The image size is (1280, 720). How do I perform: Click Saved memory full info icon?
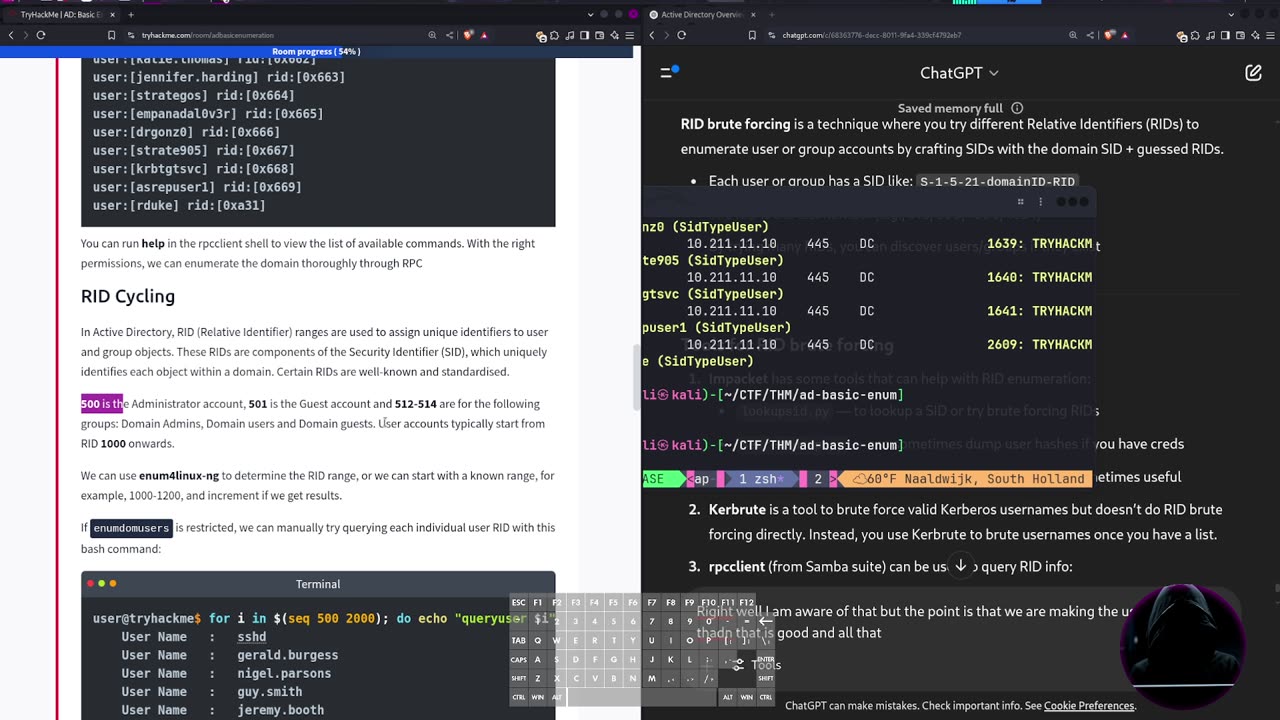pos(1017,108)
